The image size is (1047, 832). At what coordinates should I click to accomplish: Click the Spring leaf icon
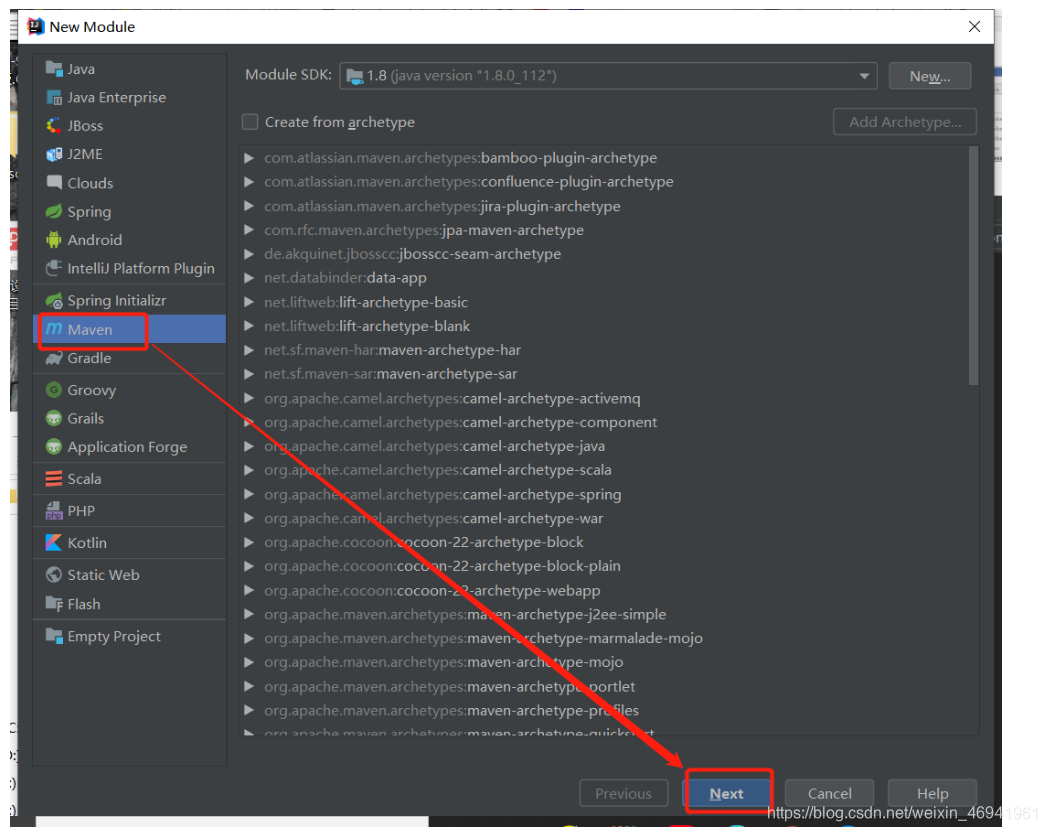click(x=53, y=211)
